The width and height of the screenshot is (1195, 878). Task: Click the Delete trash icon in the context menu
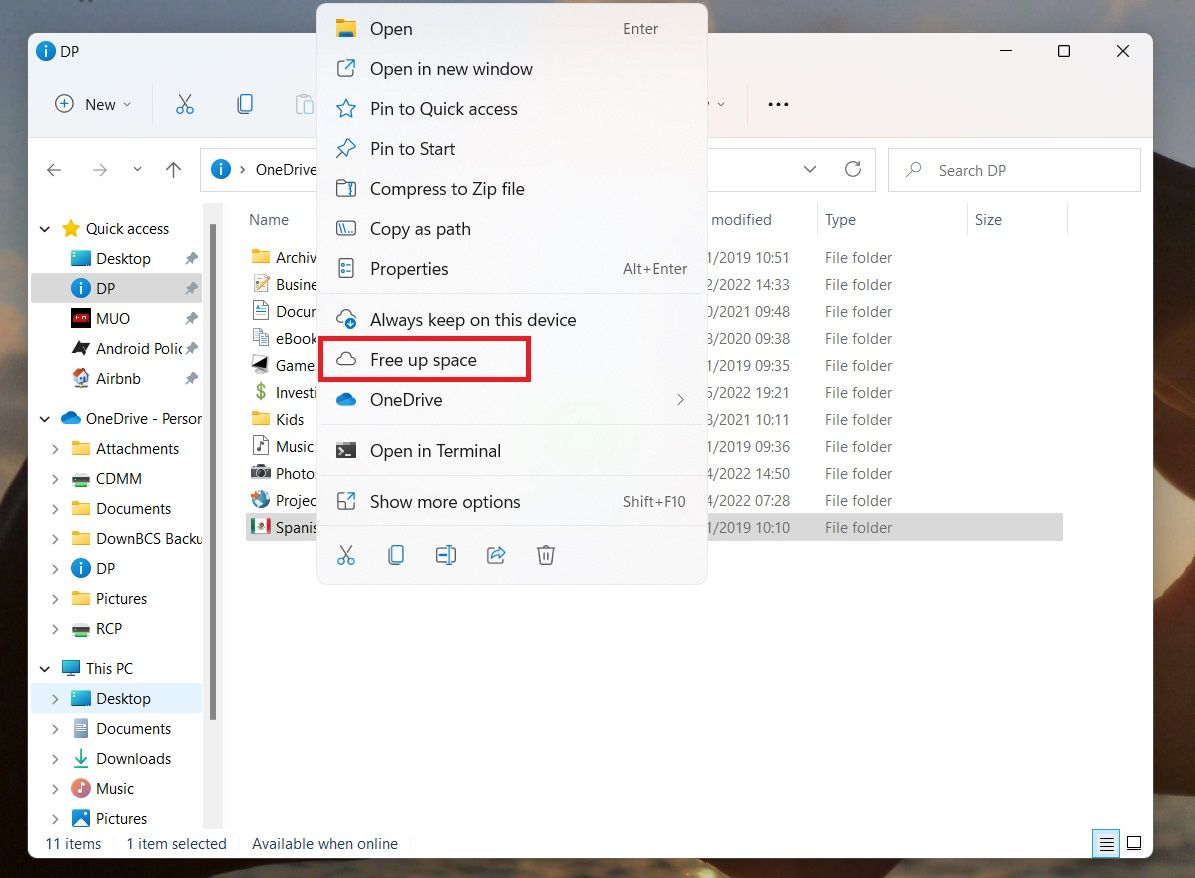coord(546,554)
